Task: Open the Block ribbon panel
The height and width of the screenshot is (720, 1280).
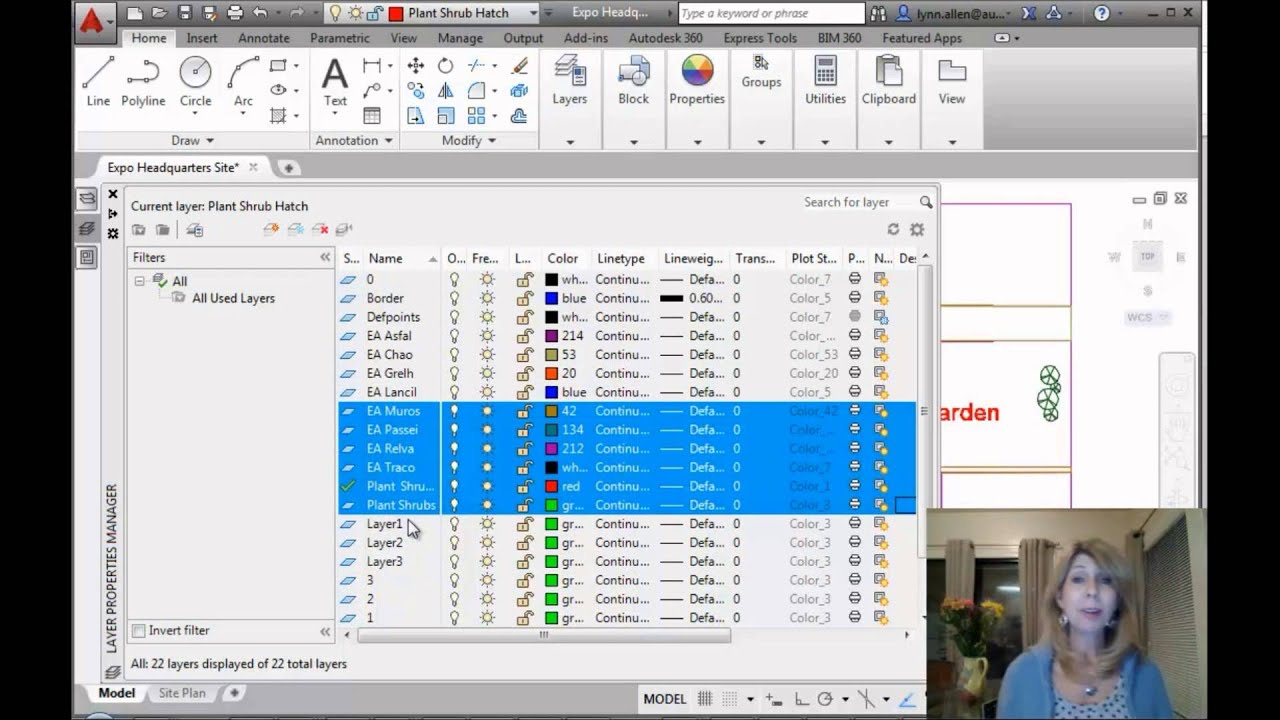Action: tap(633, 80)
